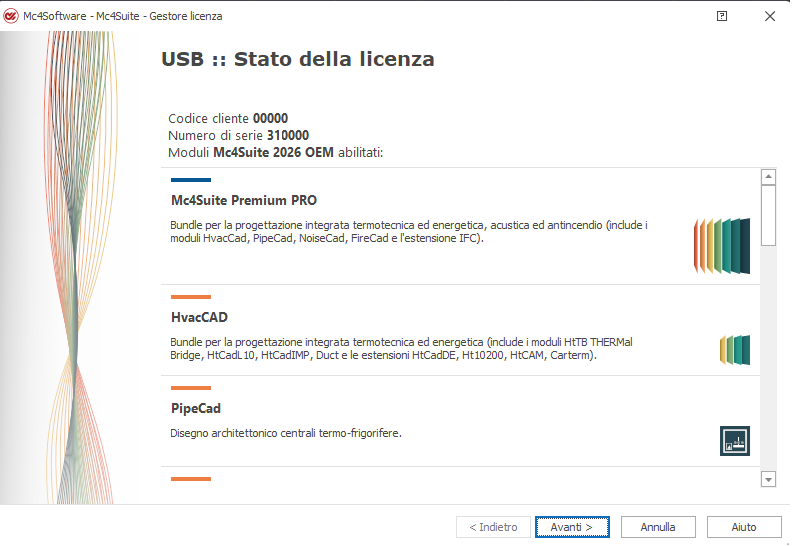Click the orange accent bar above HvacCAD
This screenshot has height=546, width=792.
pos(191,297)
